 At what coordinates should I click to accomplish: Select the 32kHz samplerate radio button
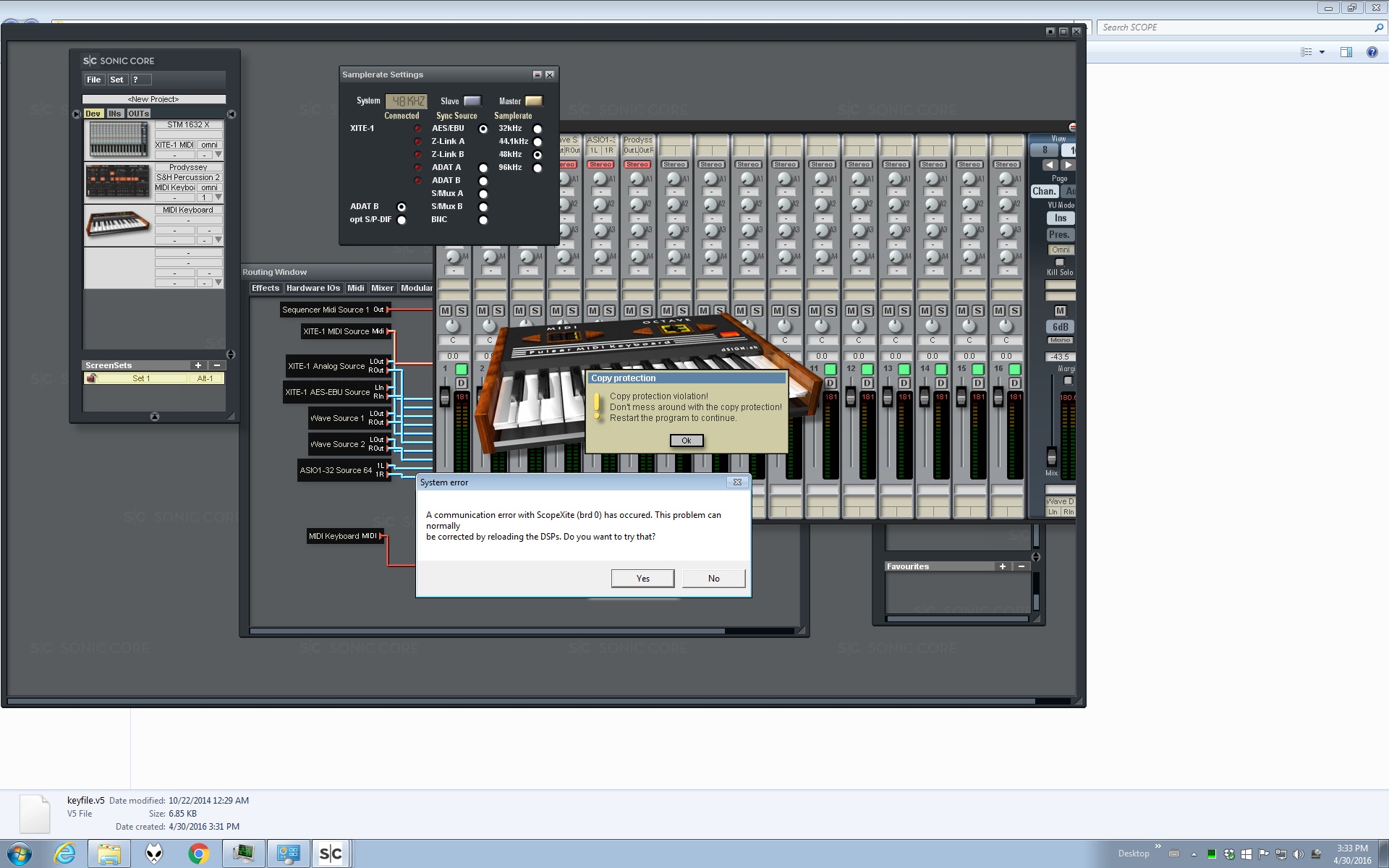point(538,129)
